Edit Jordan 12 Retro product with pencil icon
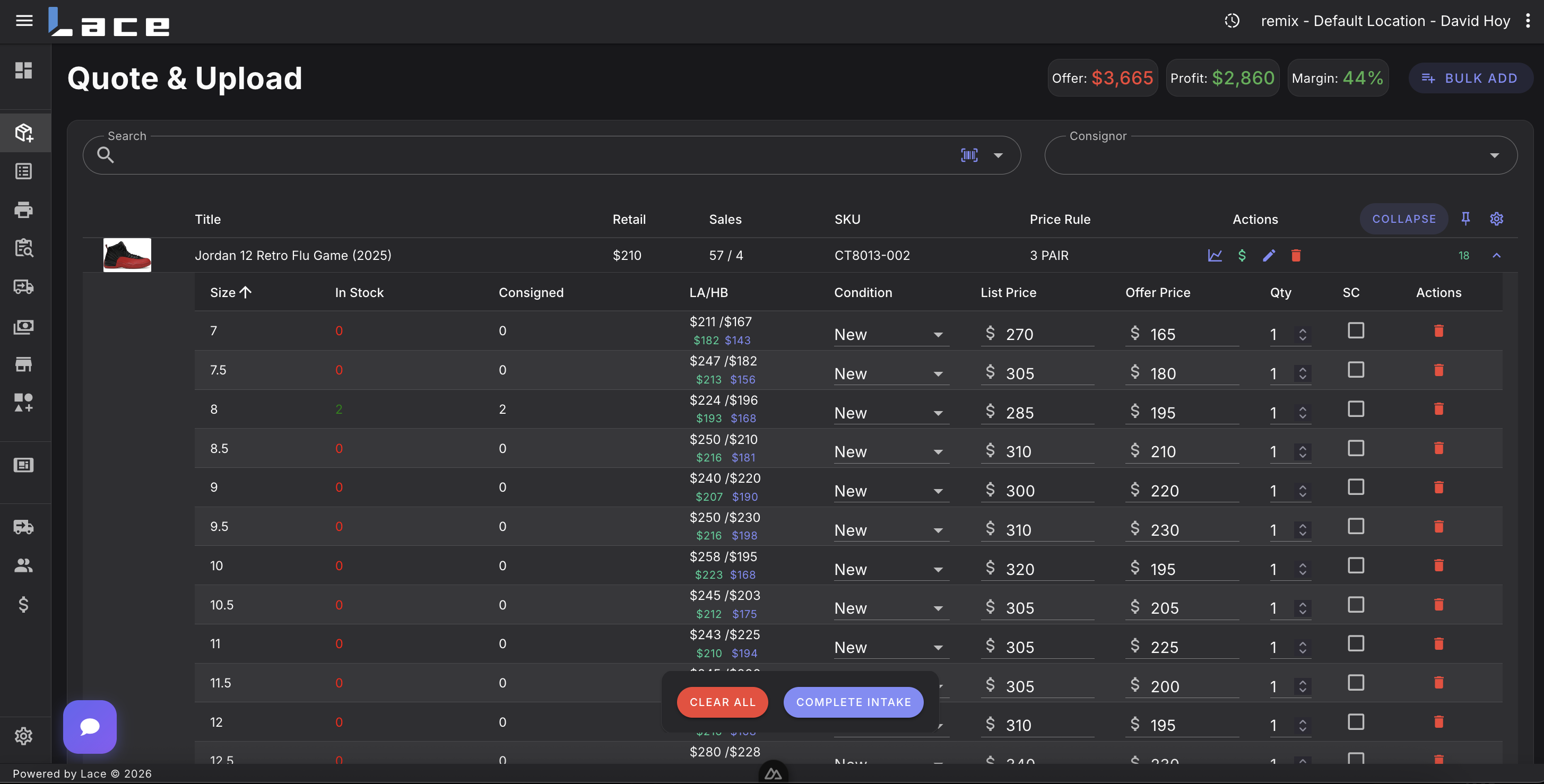The width and height of the screenshot is (1544, 784). (x=1269, y=256)
